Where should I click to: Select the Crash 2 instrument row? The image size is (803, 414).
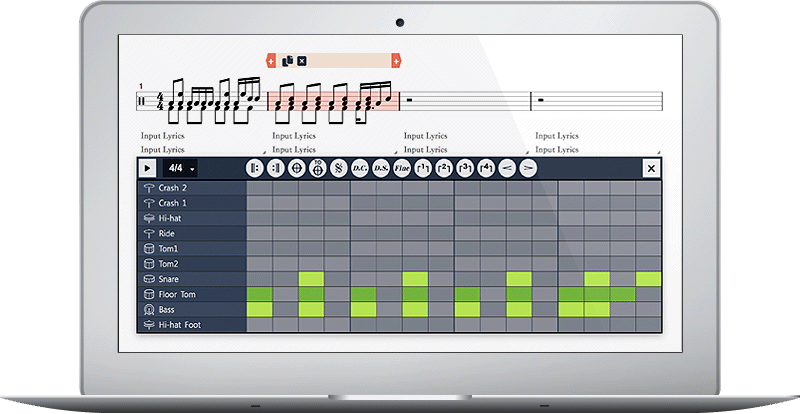[x=191, y=188]
